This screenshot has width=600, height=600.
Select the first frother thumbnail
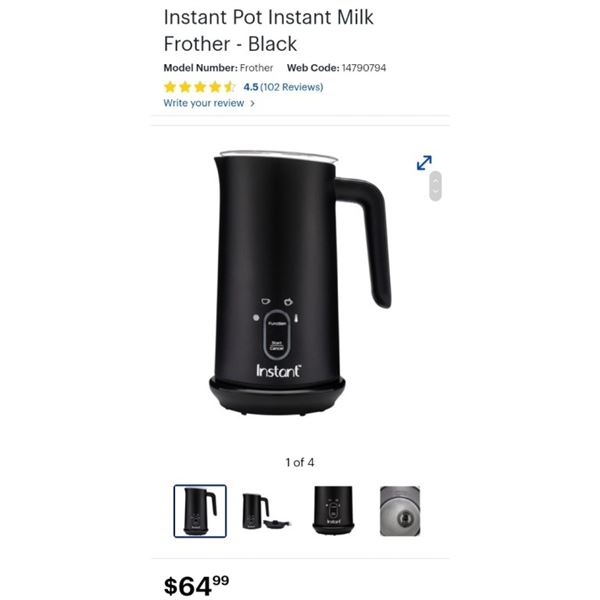[x=200, y=511]
